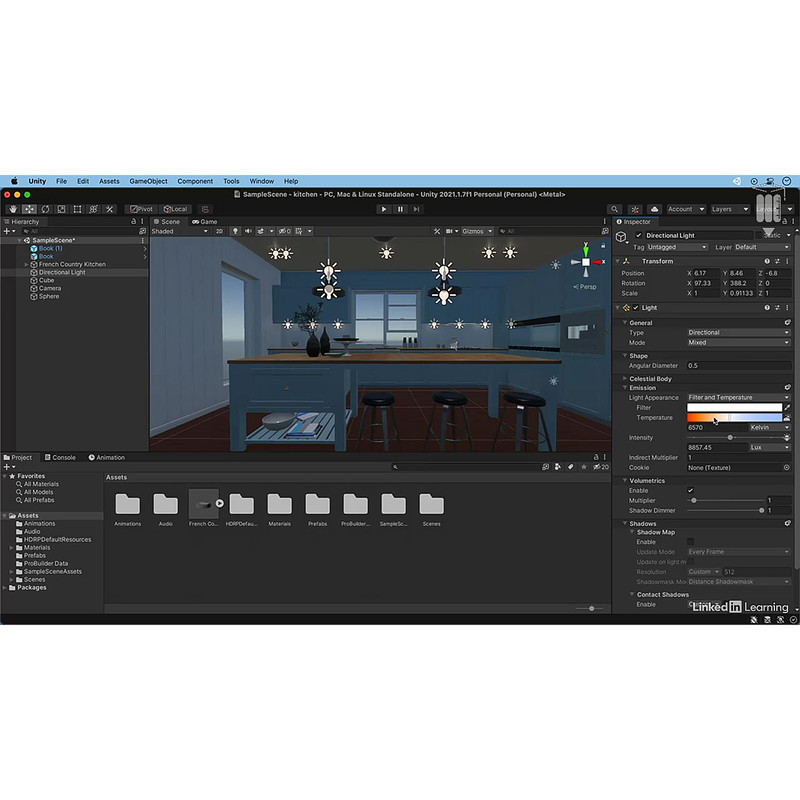
Task: Toggle the 2D view mode button
Action: click(220, 231)
